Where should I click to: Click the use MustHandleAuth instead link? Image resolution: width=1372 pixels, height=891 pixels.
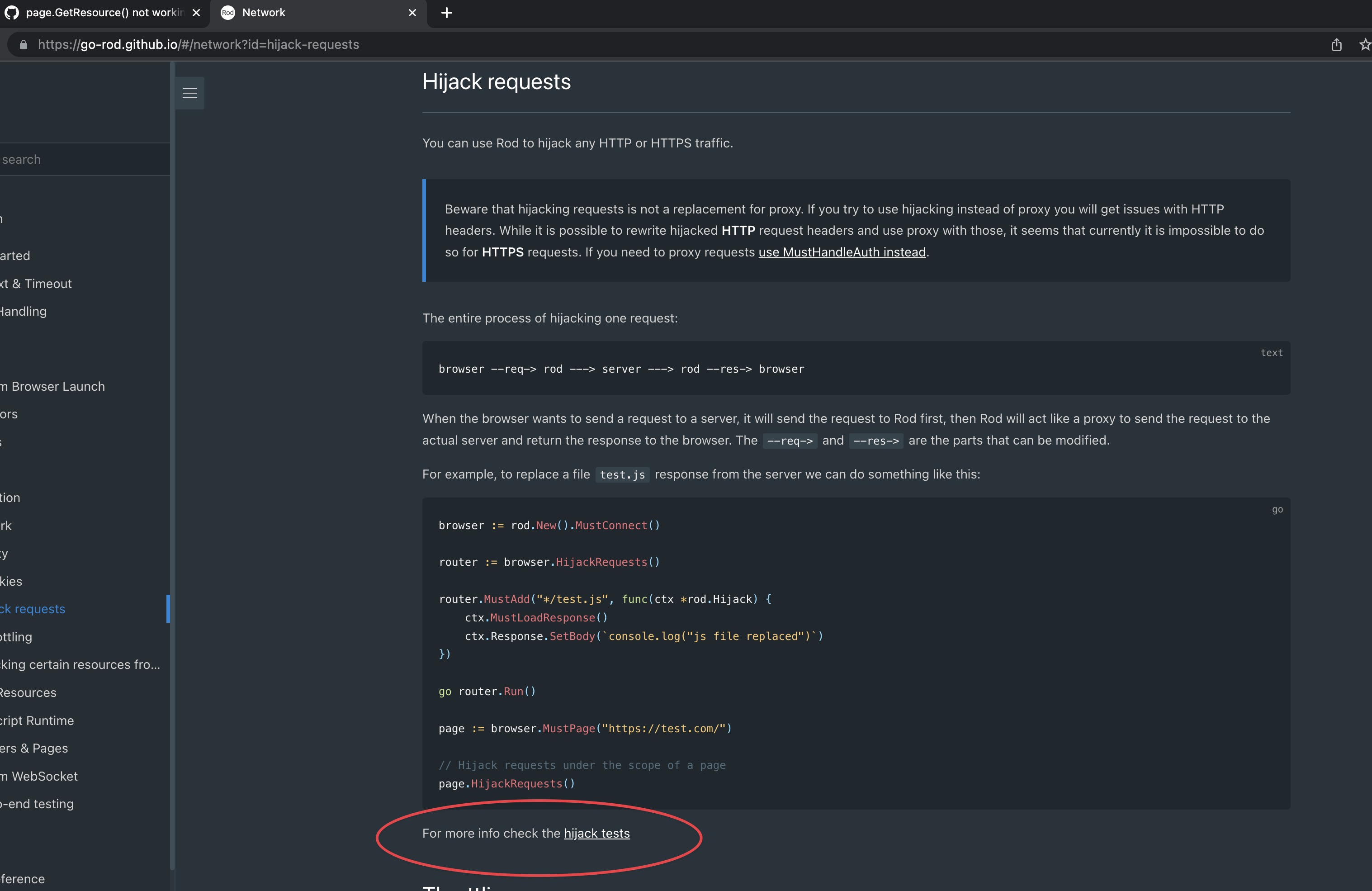[842, 252]
